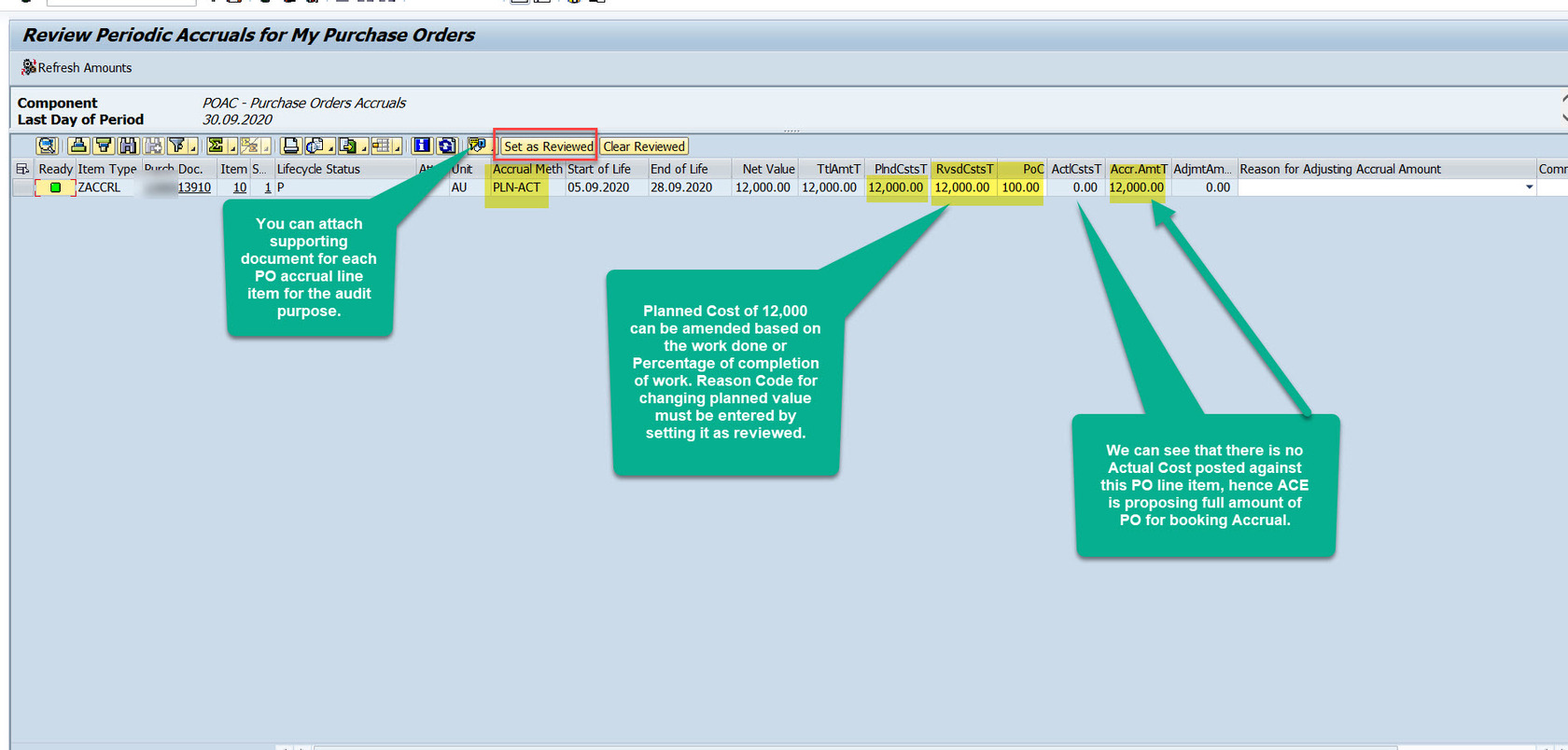This screenshot has height=750, width=1568.
Task: Click the Net Value column header
Action: pyautogui.click(x=766, y=169)
